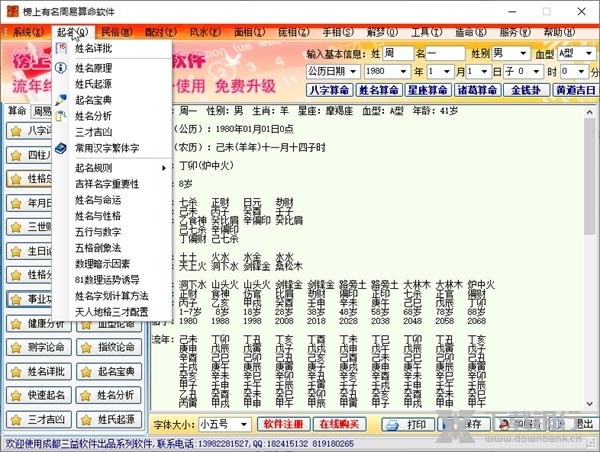600x452 pixels.
Task: Open the hour dropdown showing 子 0
Action: tap(536, 71)
